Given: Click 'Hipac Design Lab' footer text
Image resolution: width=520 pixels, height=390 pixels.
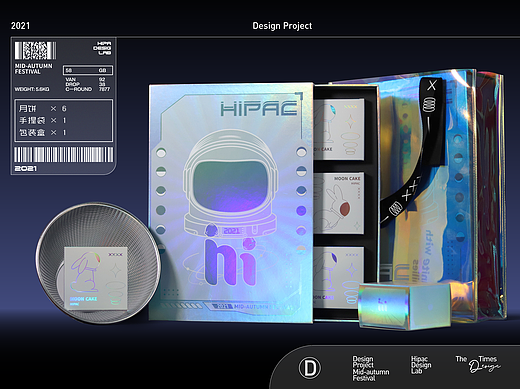Looking at the screenshot, I should click(x=421, y=365).
